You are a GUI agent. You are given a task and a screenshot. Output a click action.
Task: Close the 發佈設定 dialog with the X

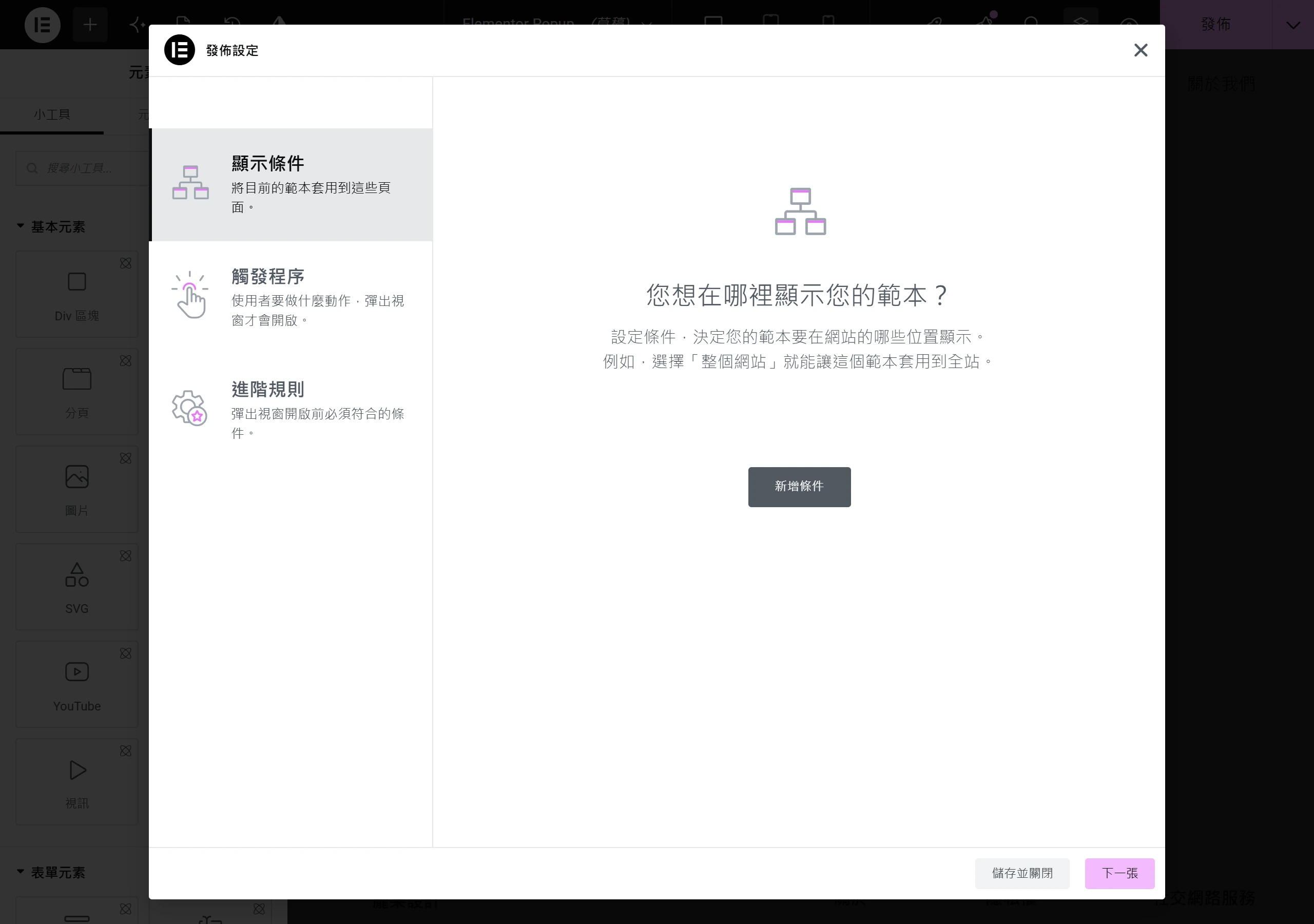pos(1141,50)
